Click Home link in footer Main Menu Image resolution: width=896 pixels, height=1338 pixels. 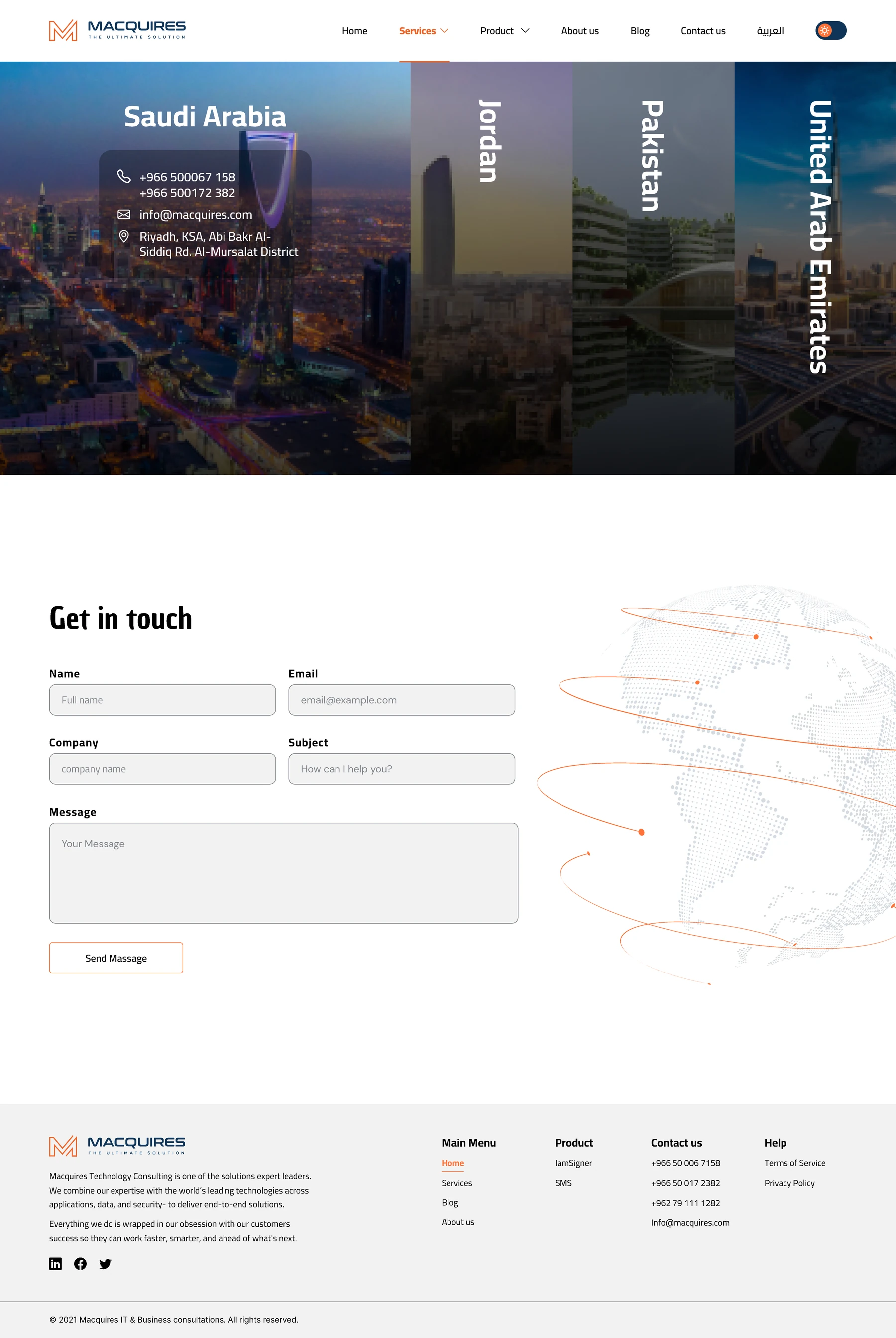[x=452, y=1163]
